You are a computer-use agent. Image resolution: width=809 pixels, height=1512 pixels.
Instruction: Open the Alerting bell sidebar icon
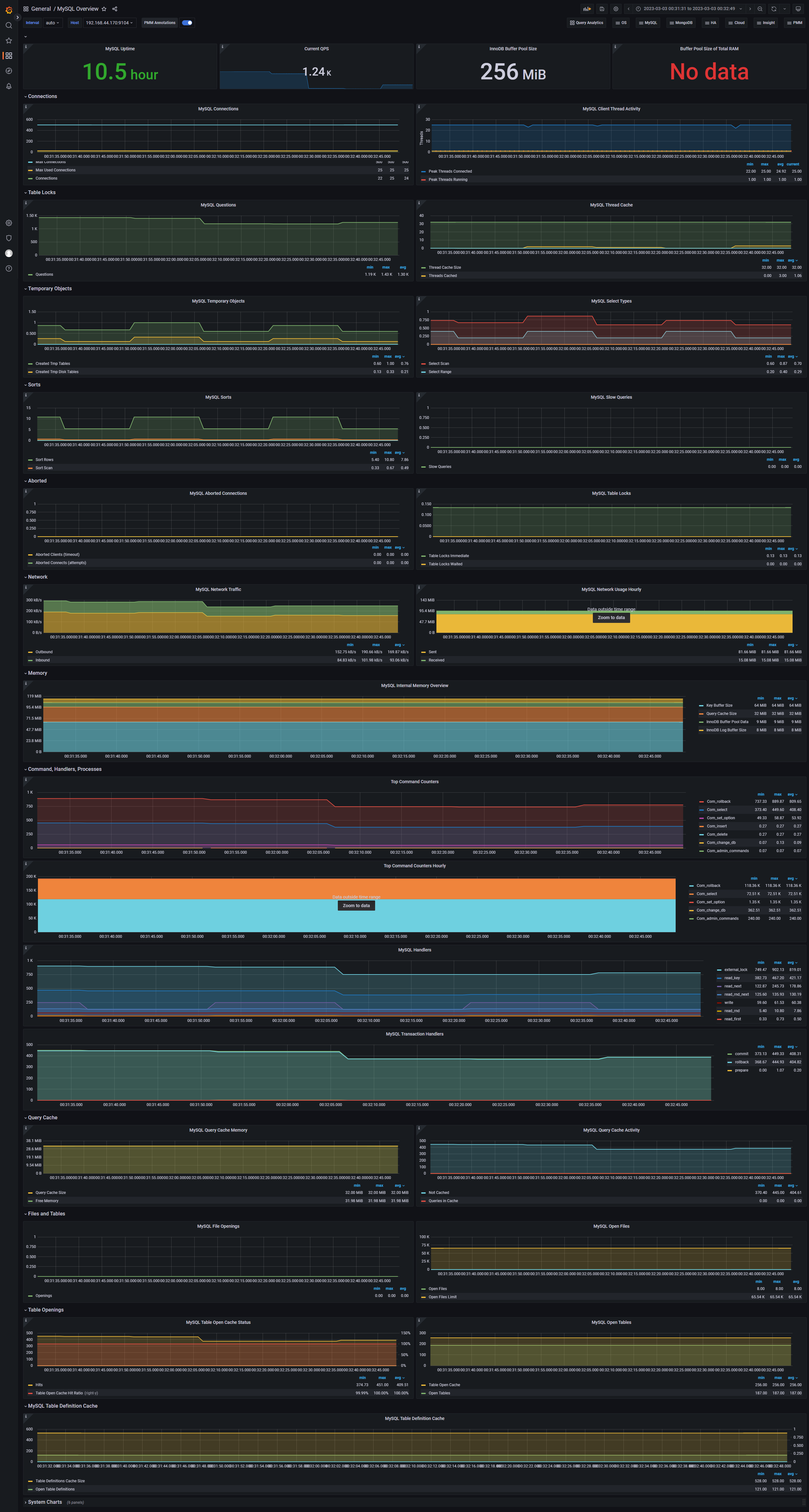(x=8, y=86)
